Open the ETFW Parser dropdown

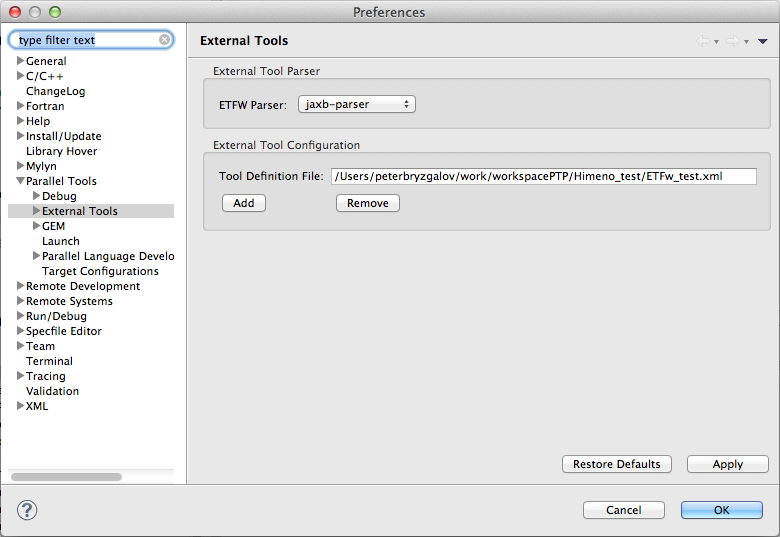point(356,104)
